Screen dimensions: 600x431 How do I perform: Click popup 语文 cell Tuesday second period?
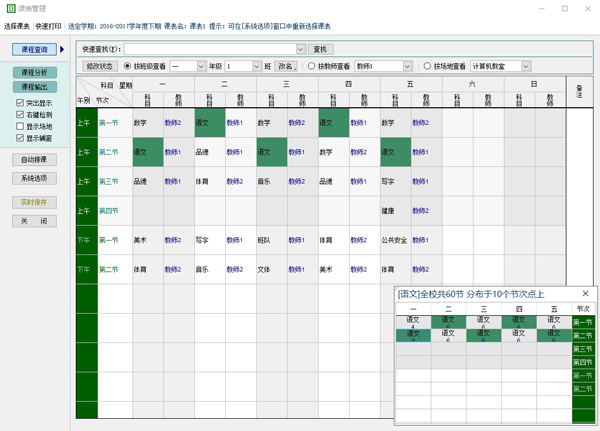pos(448,335)
